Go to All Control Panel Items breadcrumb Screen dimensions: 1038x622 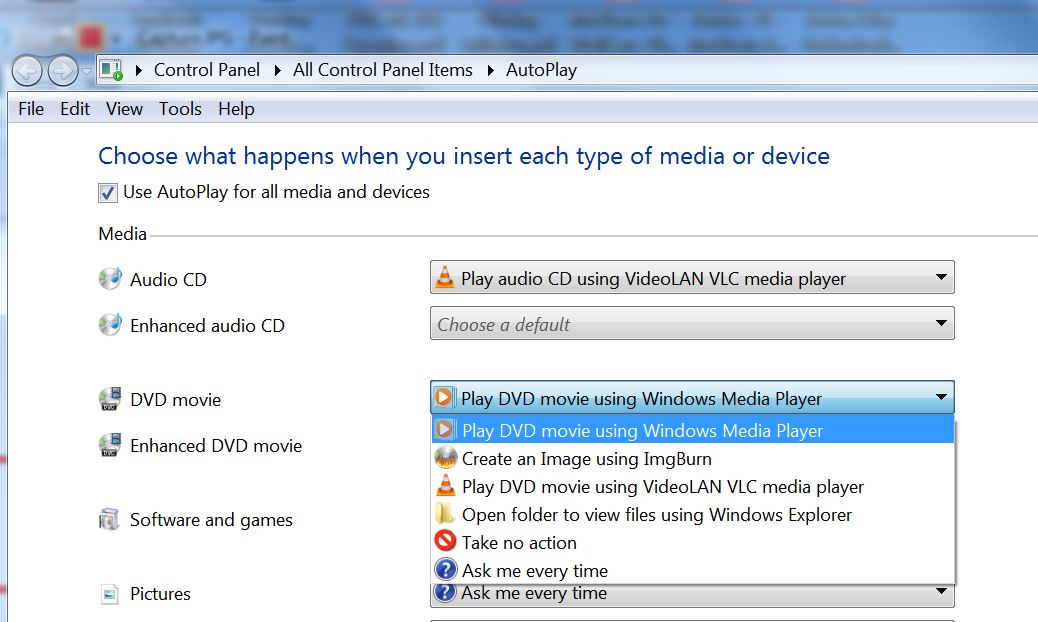pos(383,70)
